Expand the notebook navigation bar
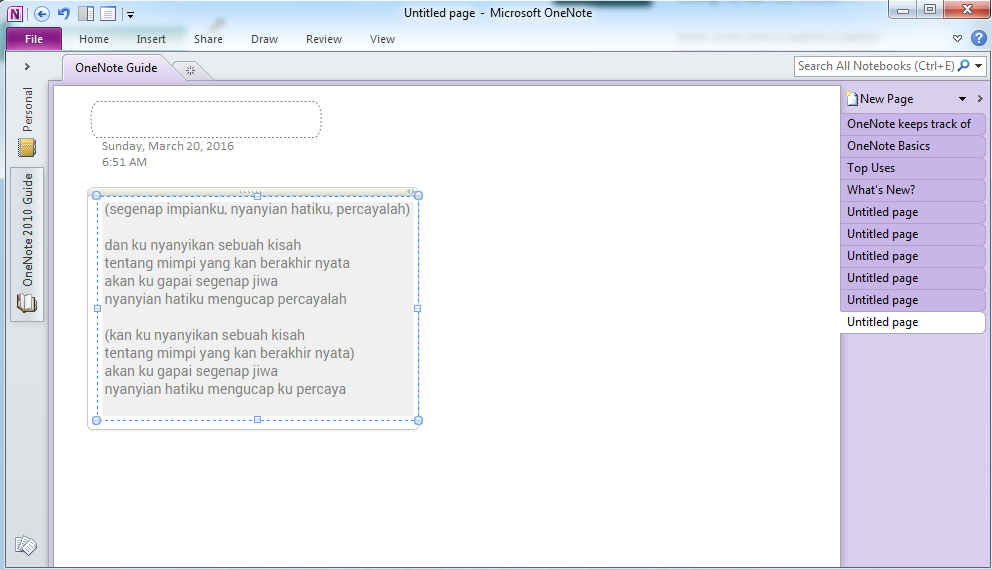The height and width of the screenshot is (570, 992). click(x=27, y=66)
